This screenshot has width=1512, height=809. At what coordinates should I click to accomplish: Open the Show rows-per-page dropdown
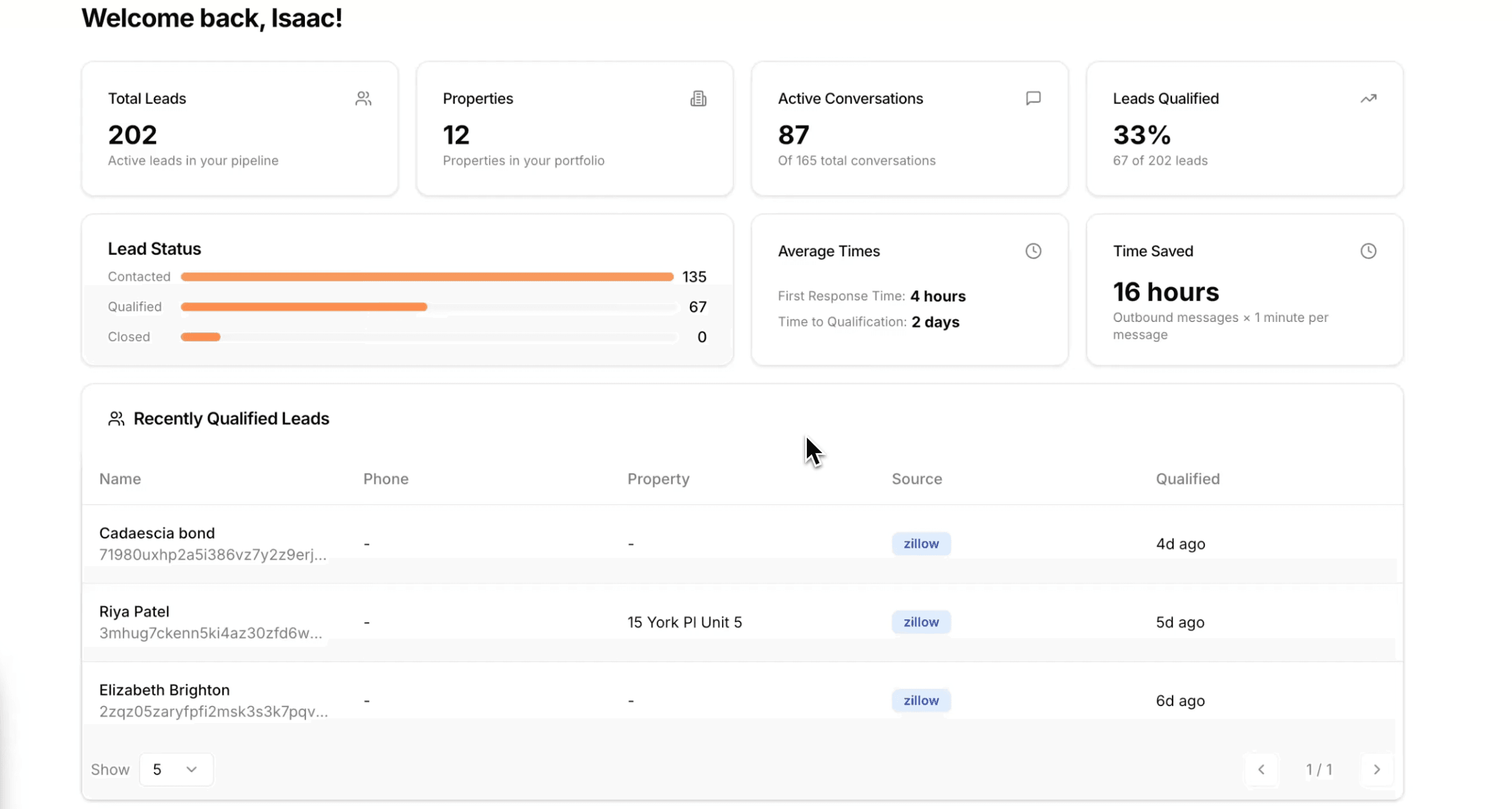click(x=176, y=769)
